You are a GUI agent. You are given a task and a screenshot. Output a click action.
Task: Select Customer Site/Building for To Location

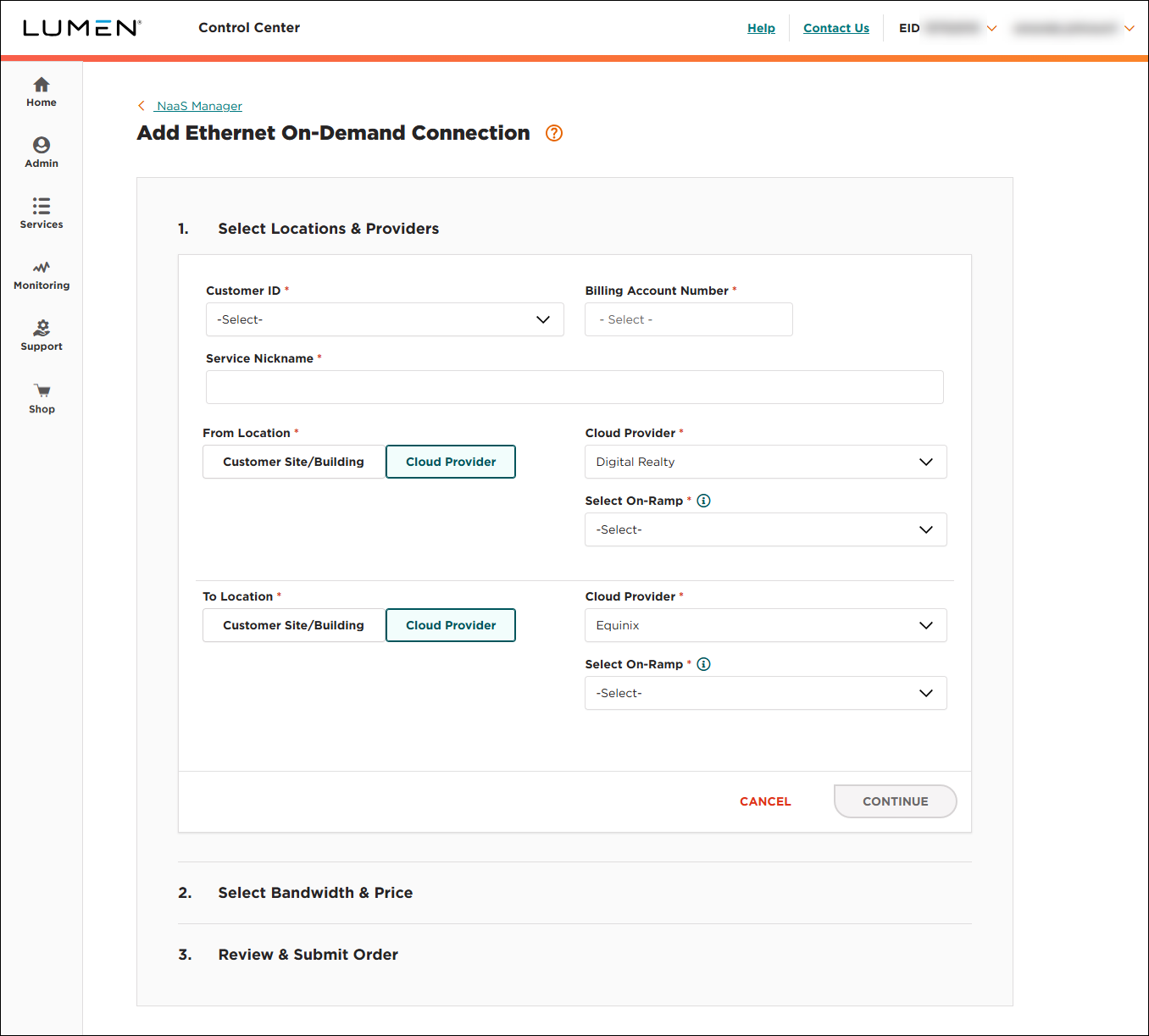[x=293, y=625]
